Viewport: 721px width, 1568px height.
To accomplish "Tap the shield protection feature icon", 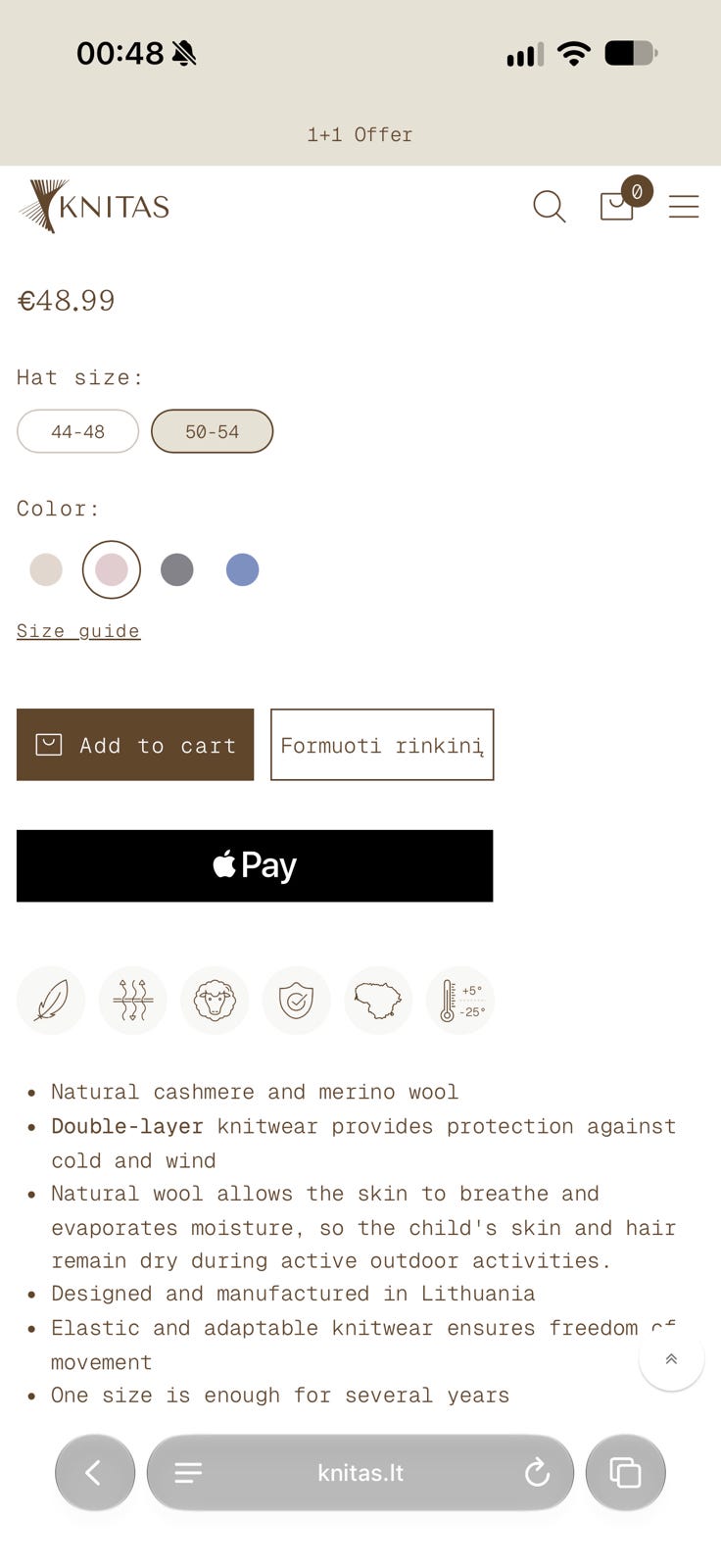I will pos(296,1001).
